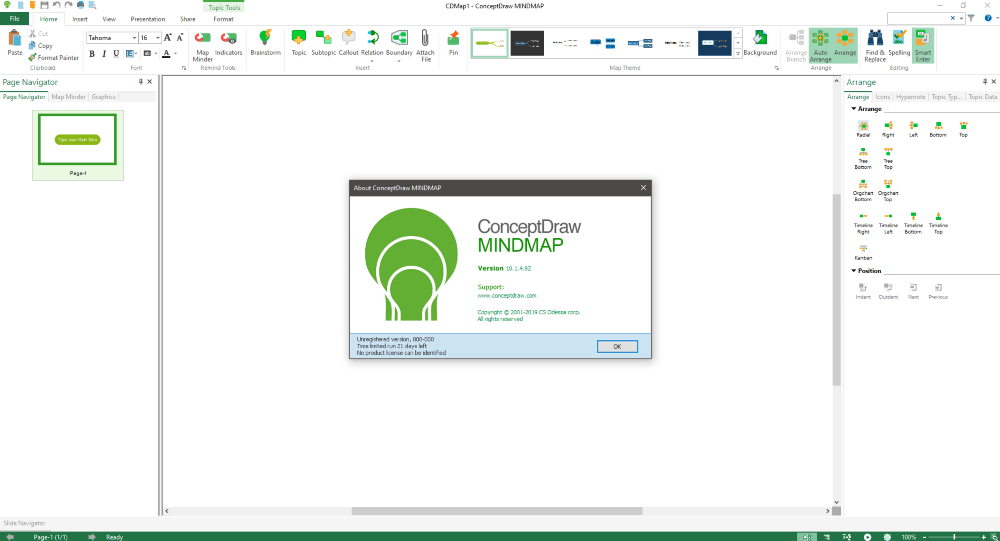Image resolution: width=1000 pixels, height=541 pixels.
Task: Open the Share ribbon tab
Action: [x=188, y=19]
